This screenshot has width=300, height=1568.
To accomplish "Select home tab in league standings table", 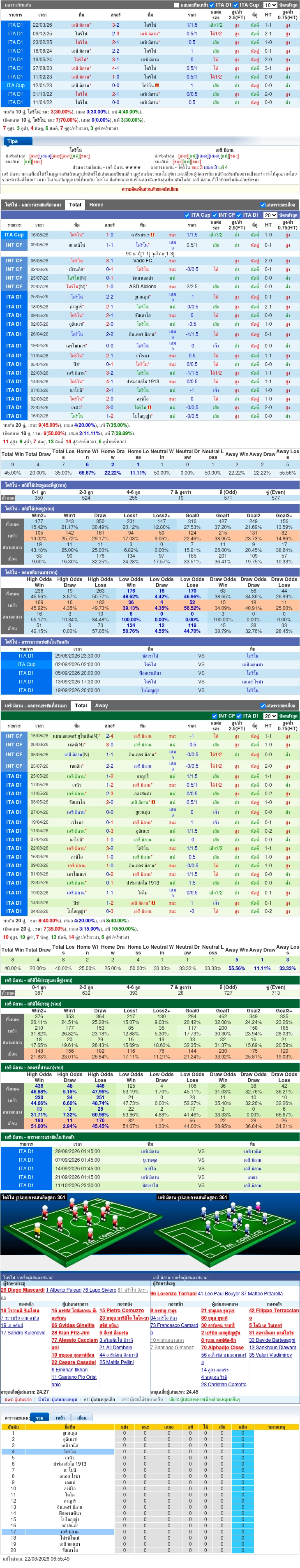I will click(60, 1417).
